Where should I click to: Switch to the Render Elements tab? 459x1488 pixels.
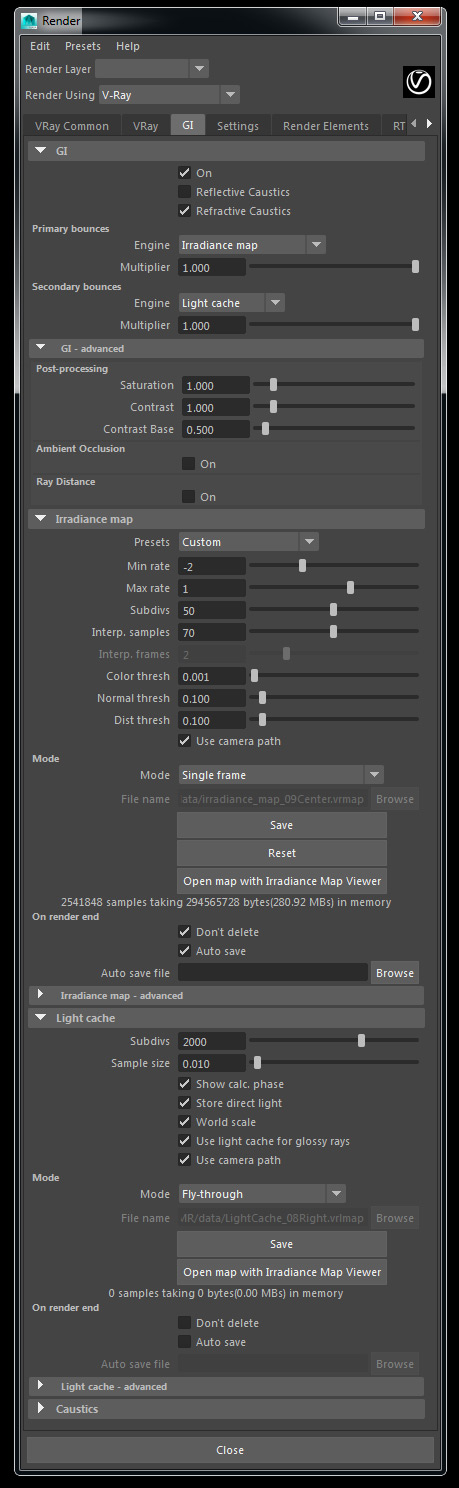coord(326,126)
